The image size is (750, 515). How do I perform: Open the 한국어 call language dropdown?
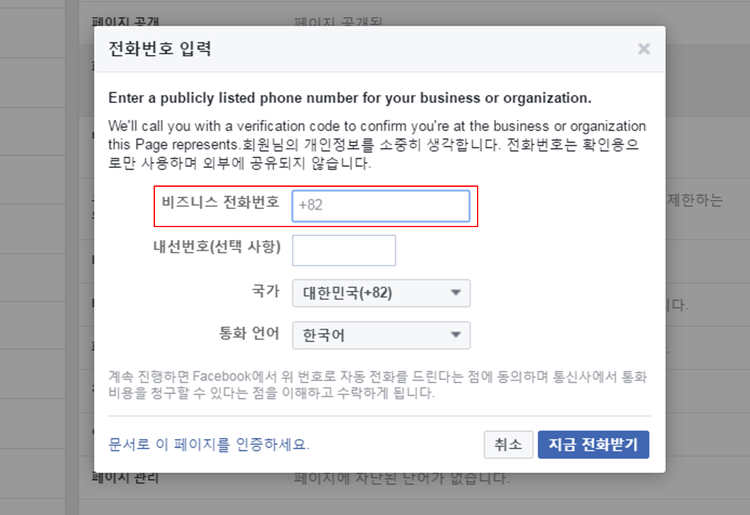381,335
